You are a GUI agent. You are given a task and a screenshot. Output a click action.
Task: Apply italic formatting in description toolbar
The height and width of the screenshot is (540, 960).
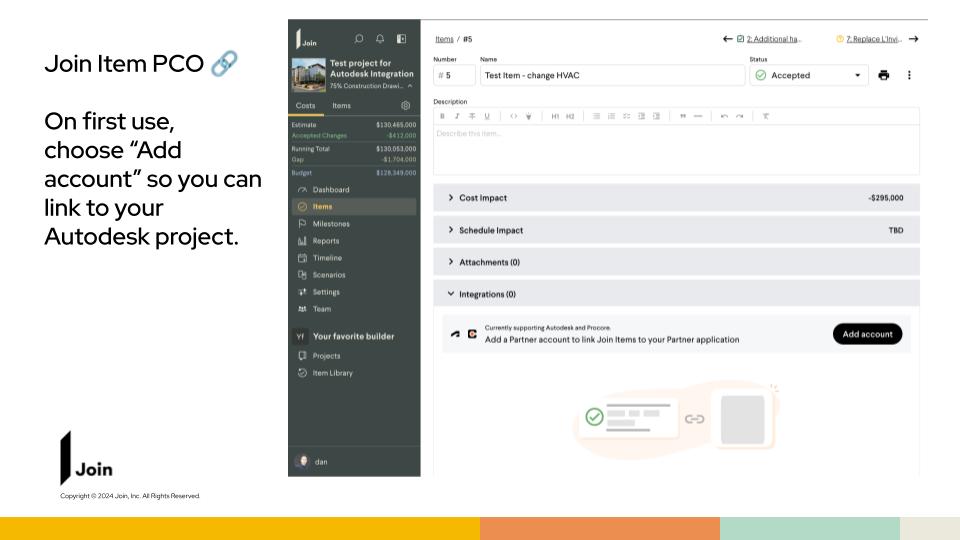point(457,116)
